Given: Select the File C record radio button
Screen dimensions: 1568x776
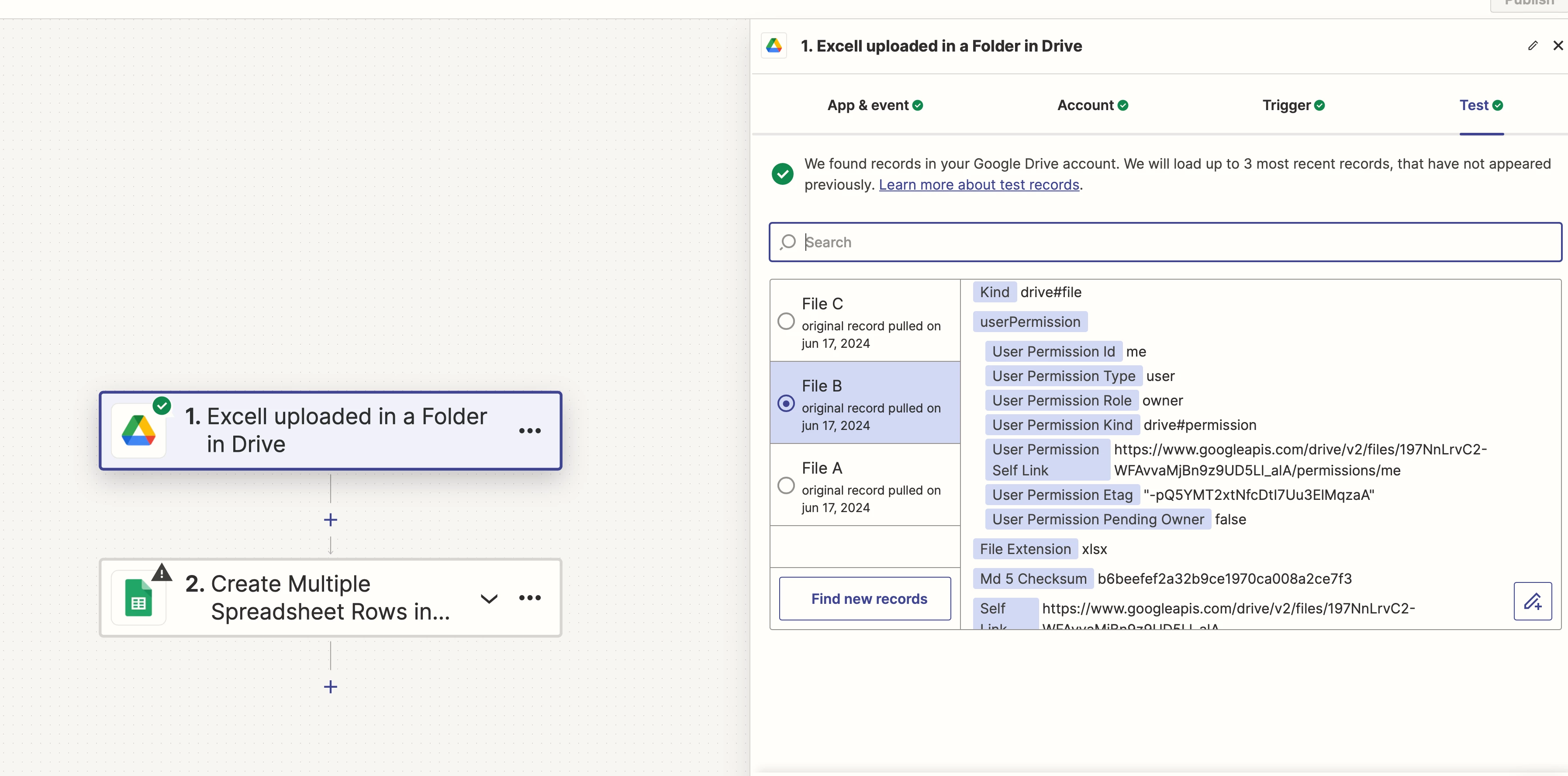Looking at the screenshot, I should 786,321.
